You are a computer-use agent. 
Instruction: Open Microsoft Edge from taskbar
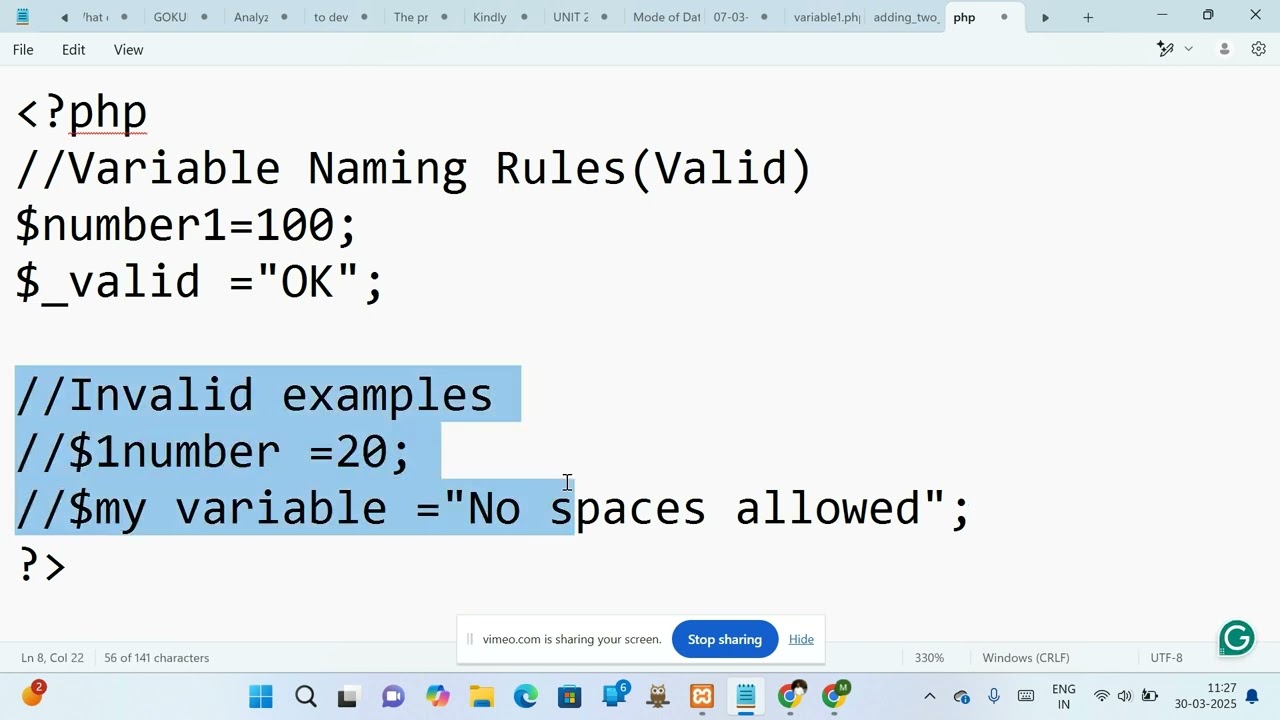[526, 696]
